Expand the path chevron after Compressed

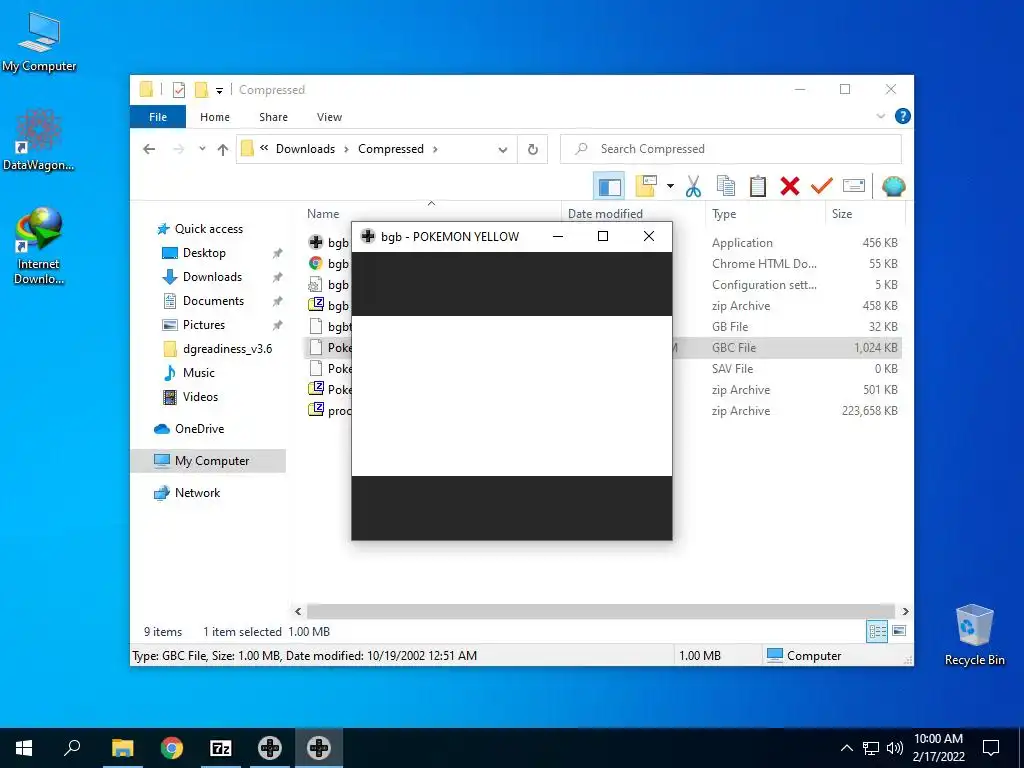click(436, 150)
